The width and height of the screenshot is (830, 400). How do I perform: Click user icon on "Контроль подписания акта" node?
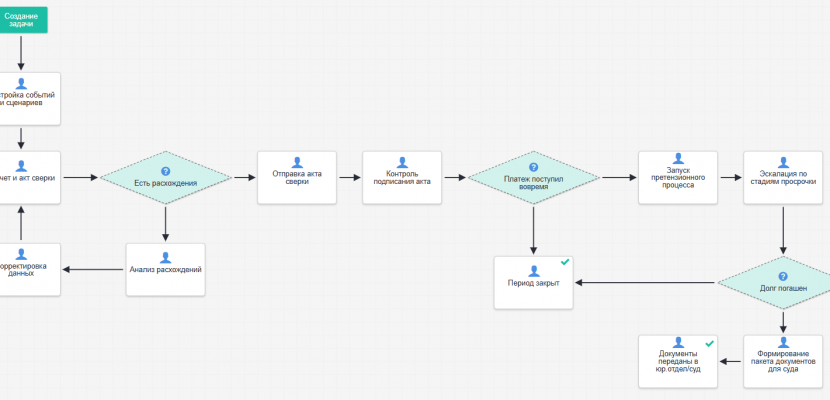(402, 162)
